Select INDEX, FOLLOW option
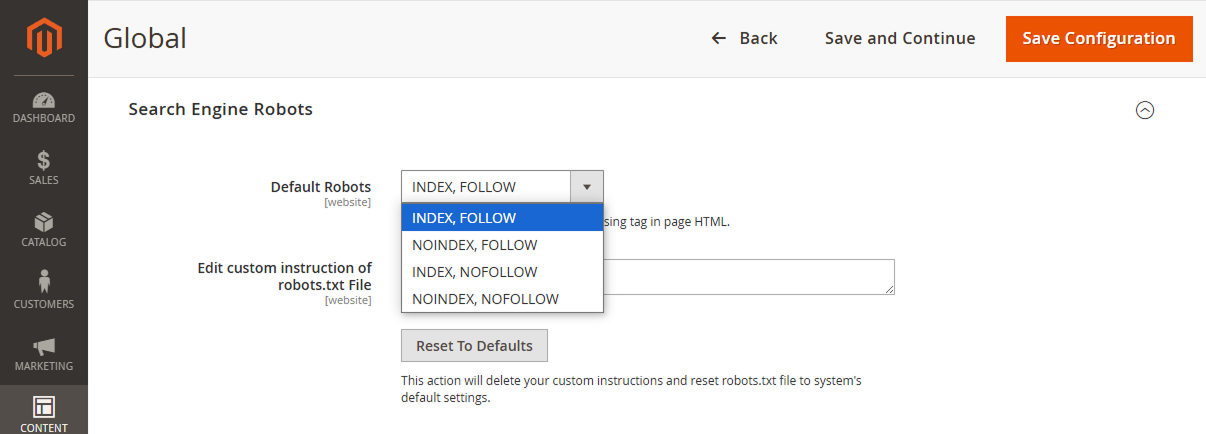 click(x=502, y=218)
